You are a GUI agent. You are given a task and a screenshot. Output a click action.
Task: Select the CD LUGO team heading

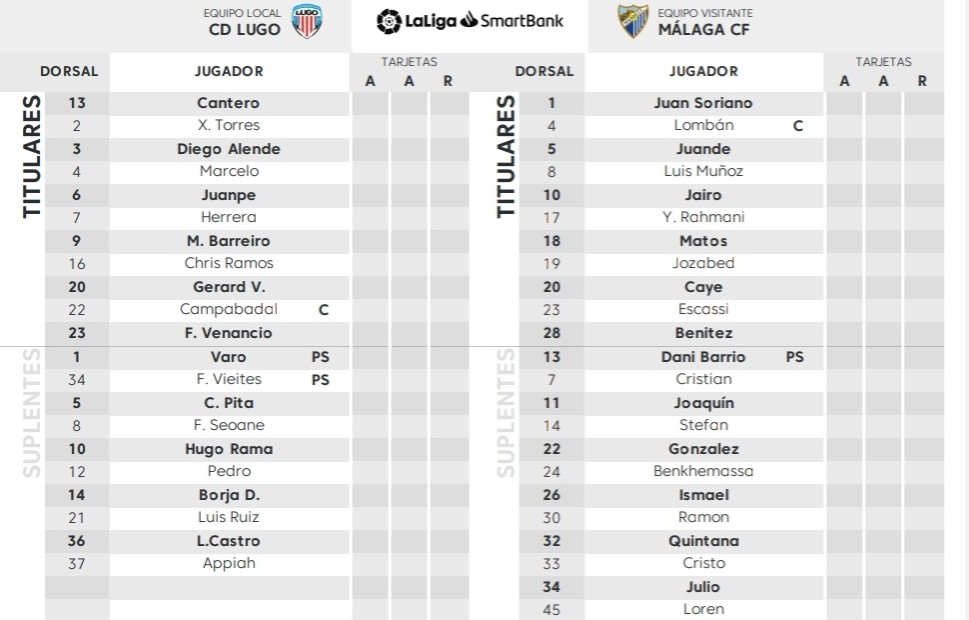(x=244, y=29)
